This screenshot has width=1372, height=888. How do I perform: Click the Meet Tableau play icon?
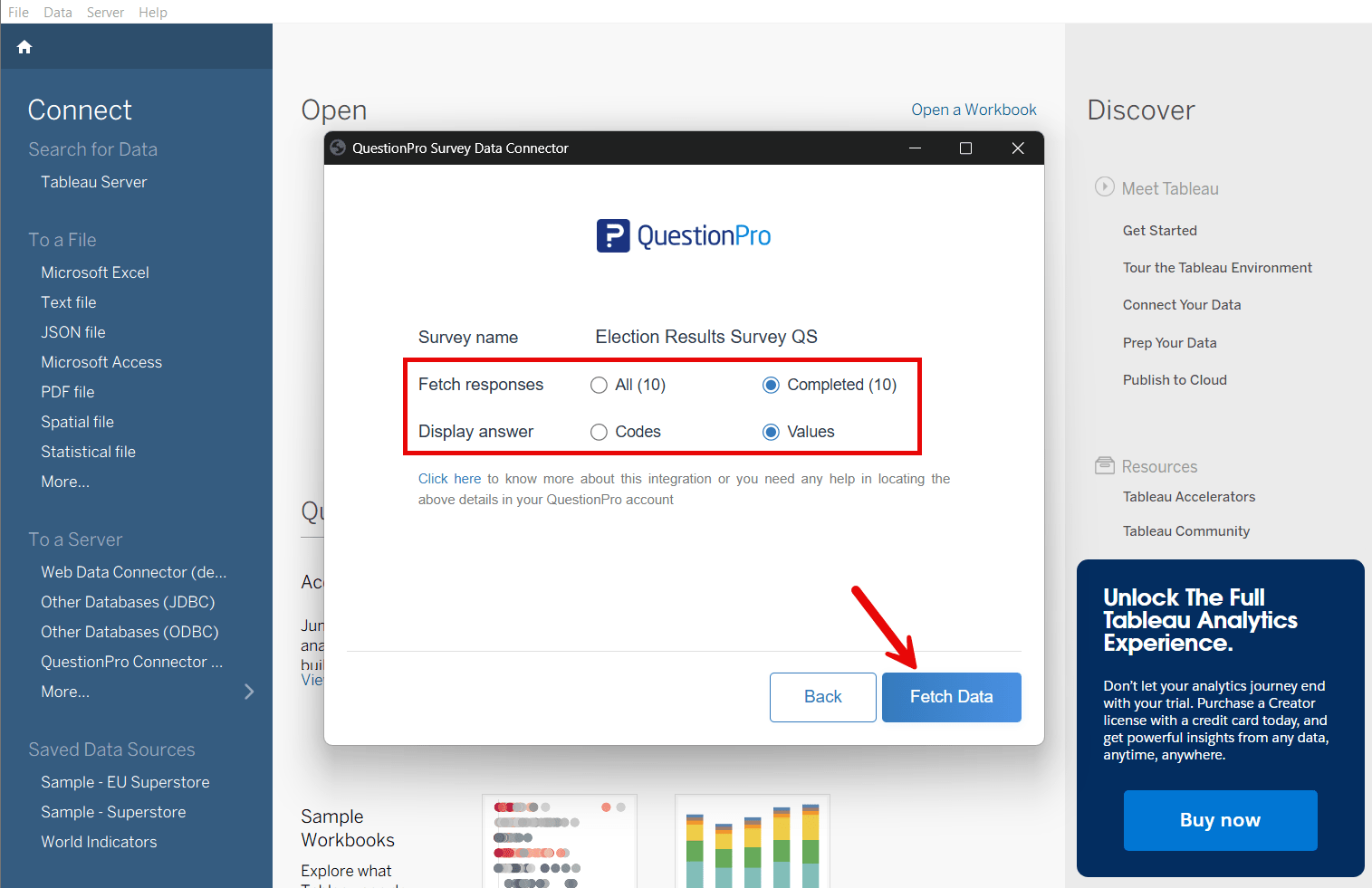(x=1104, y=186)
